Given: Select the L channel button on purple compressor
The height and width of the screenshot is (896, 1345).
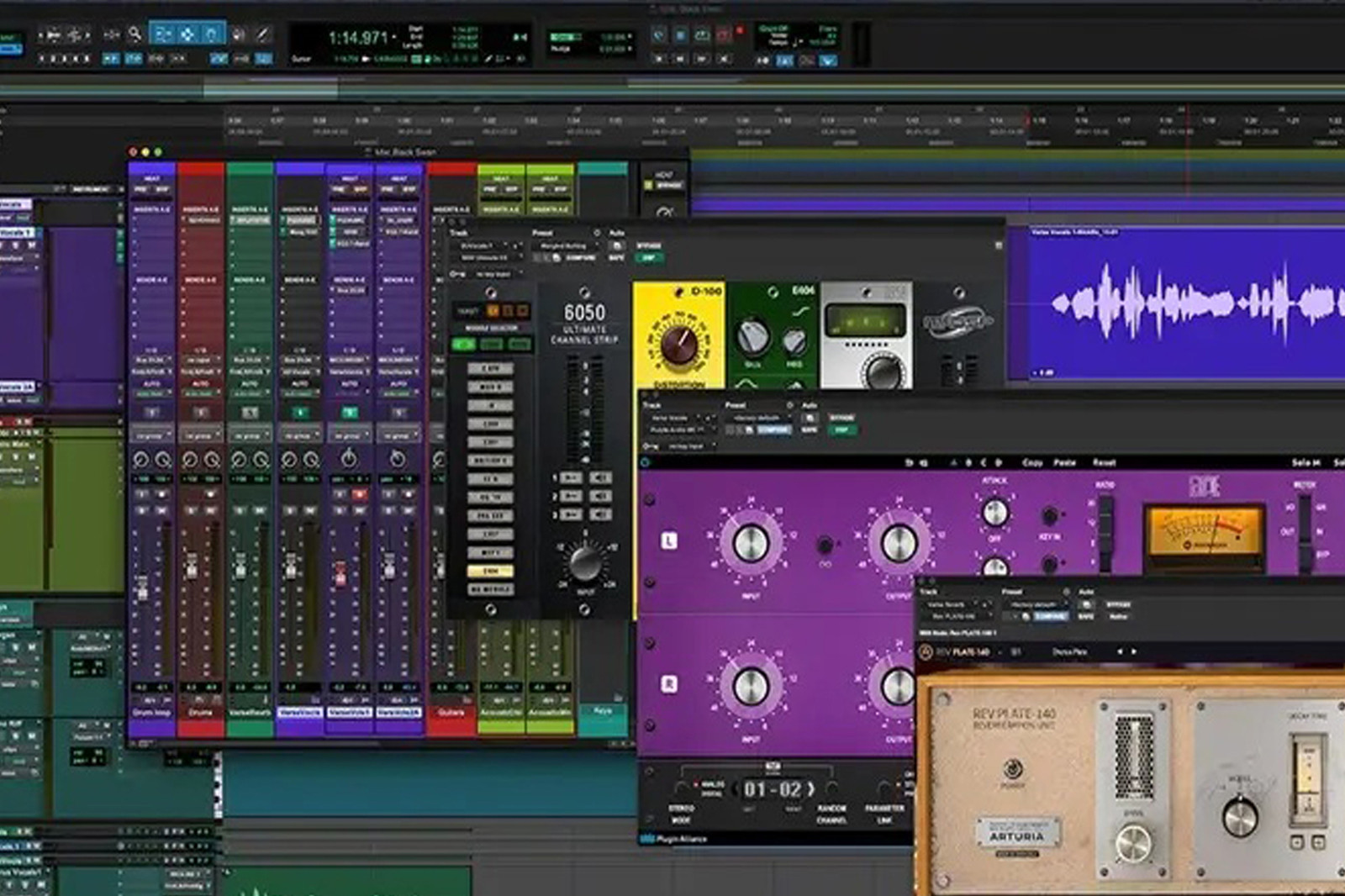Looking at the screenshot, I should (669, 540).
